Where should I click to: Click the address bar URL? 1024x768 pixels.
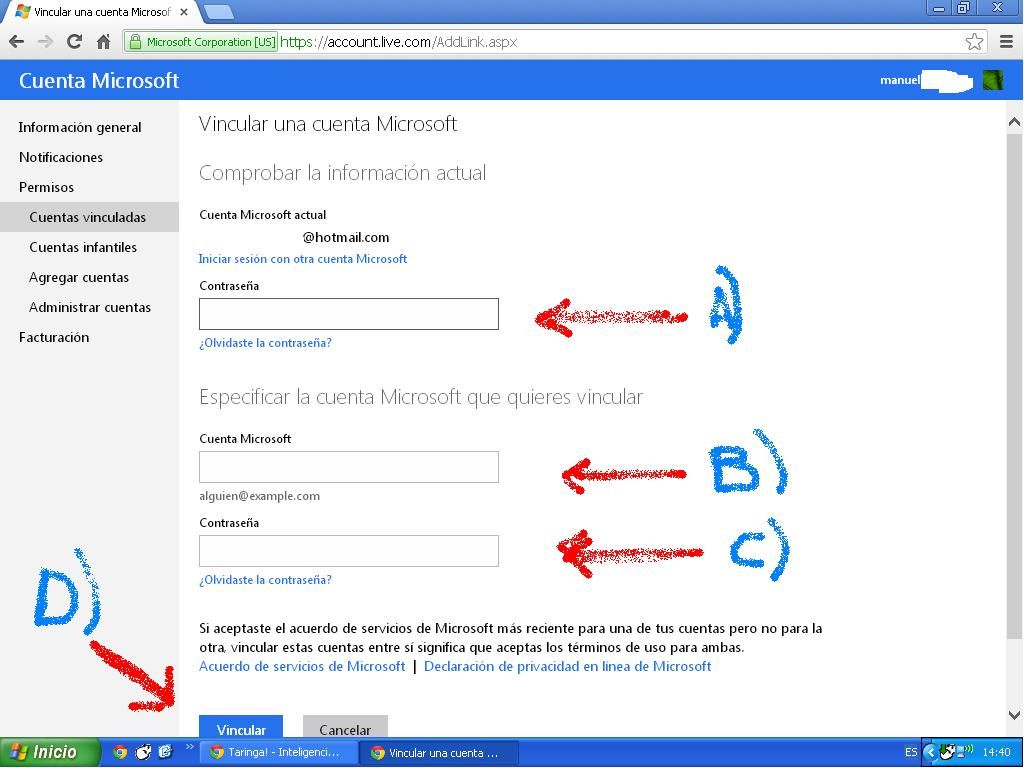click(398, 42)
